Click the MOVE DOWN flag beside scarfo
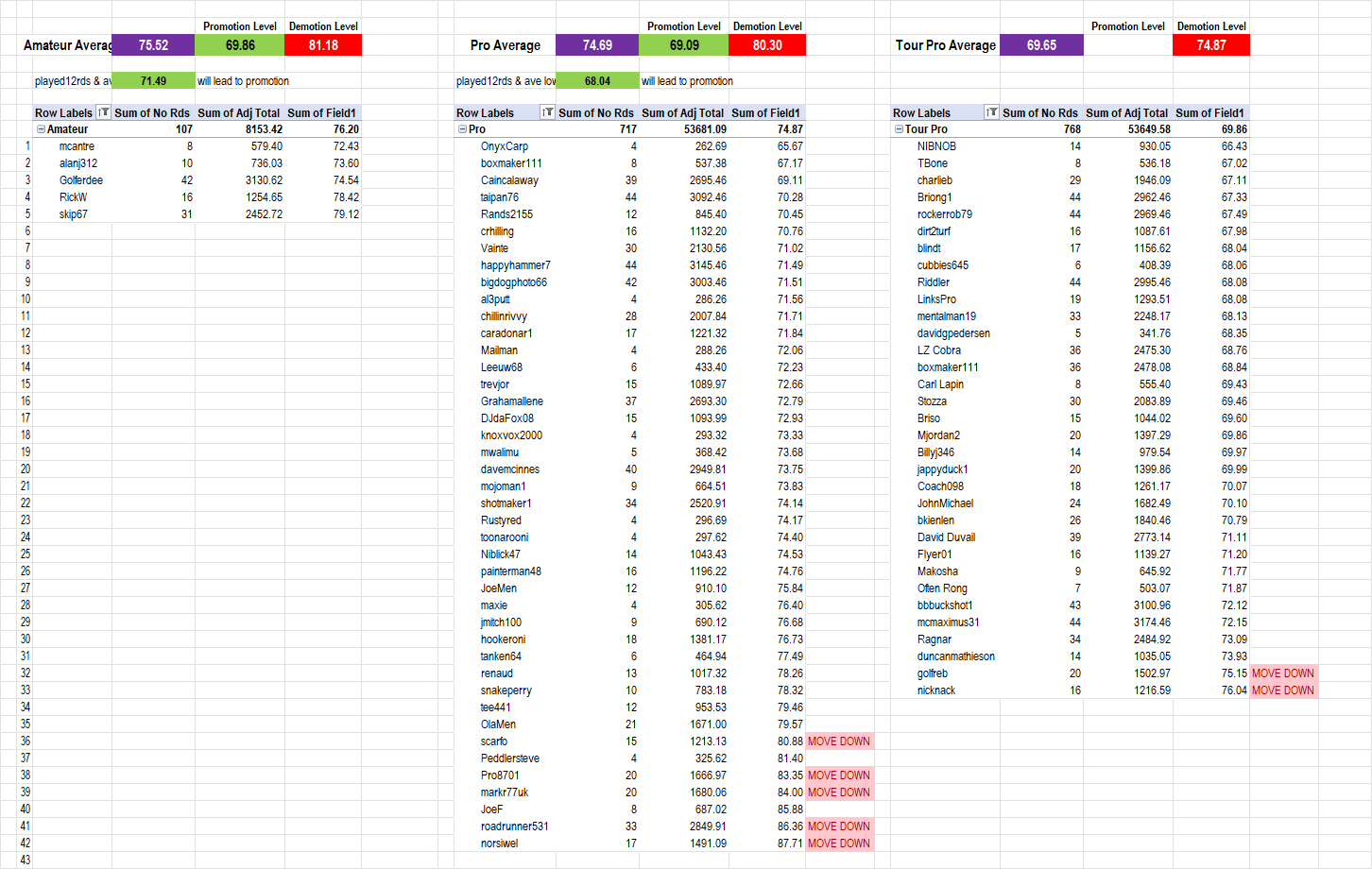This screenshot has width=1372, height=869. click(839, 741)
